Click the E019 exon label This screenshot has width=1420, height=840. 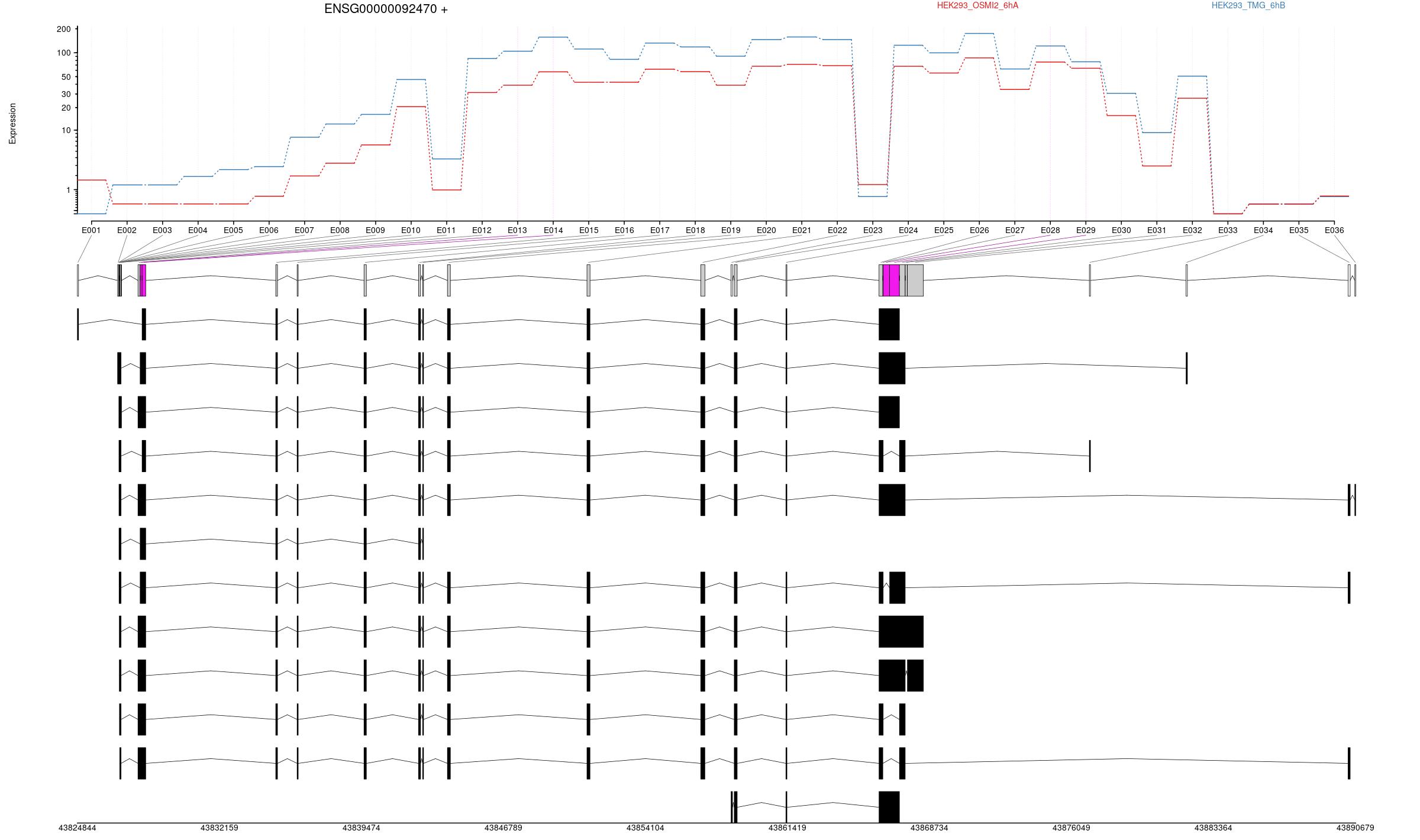click(x=731, y=230)
